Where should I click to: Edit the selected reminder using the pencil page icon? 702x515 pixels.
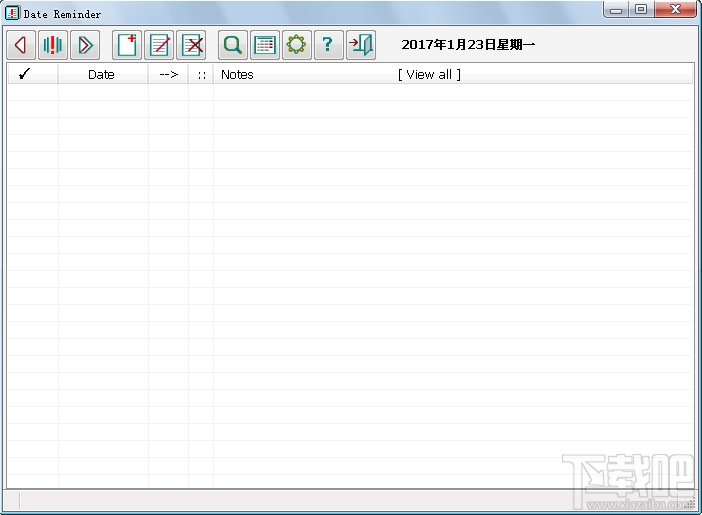pyautogui.click(x=159, y=45)
